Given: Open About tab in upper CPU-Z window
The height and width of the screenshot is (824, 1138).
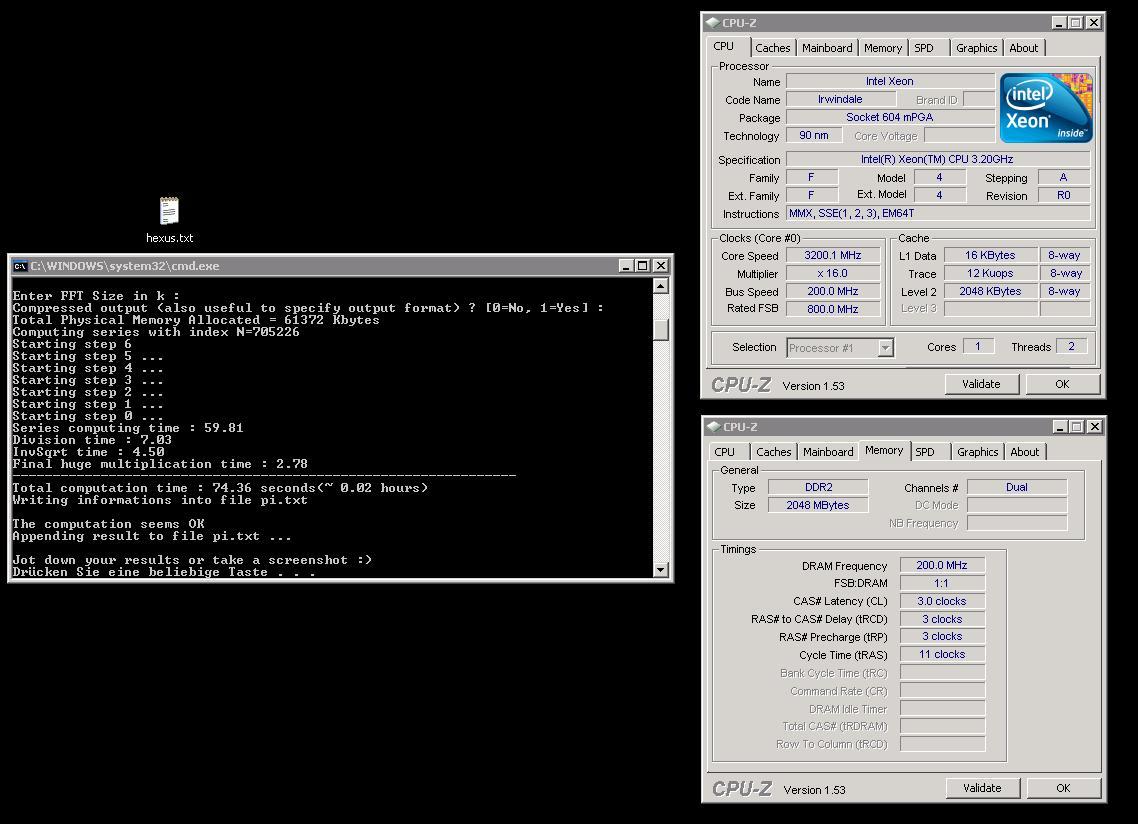Looking at the screenshot, I should (x=1023, y=48).
